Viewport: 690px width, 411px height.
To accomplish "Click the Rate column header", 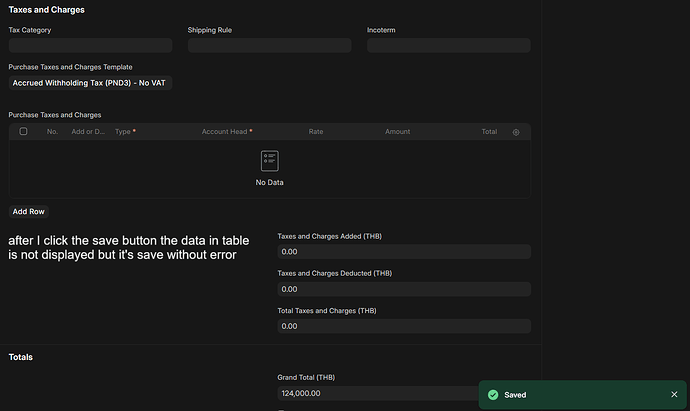I will [x=316, y=132].
